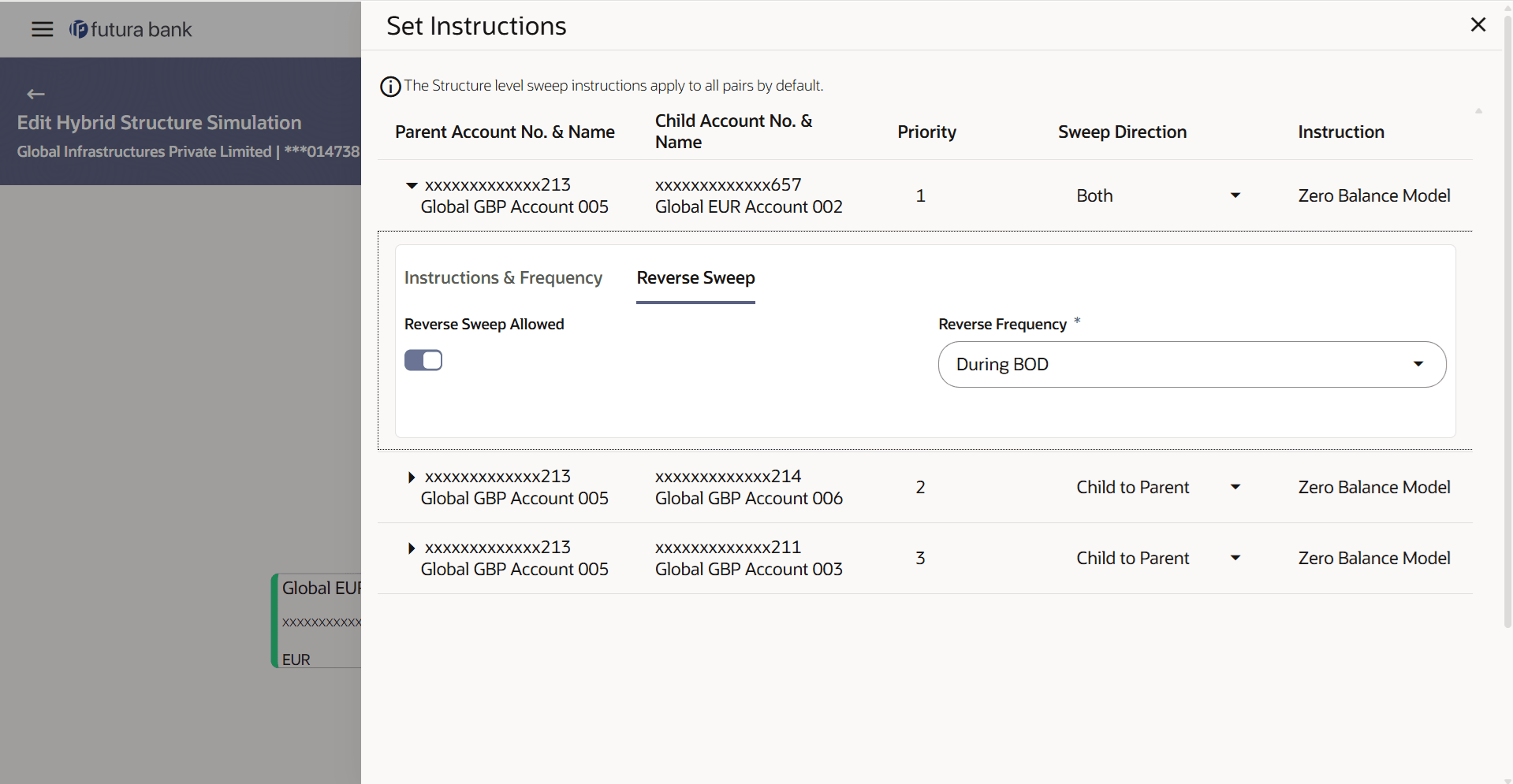
Task: Close the Set Instructions panel
Action: pyautogui.click(x=1478, y=25)
